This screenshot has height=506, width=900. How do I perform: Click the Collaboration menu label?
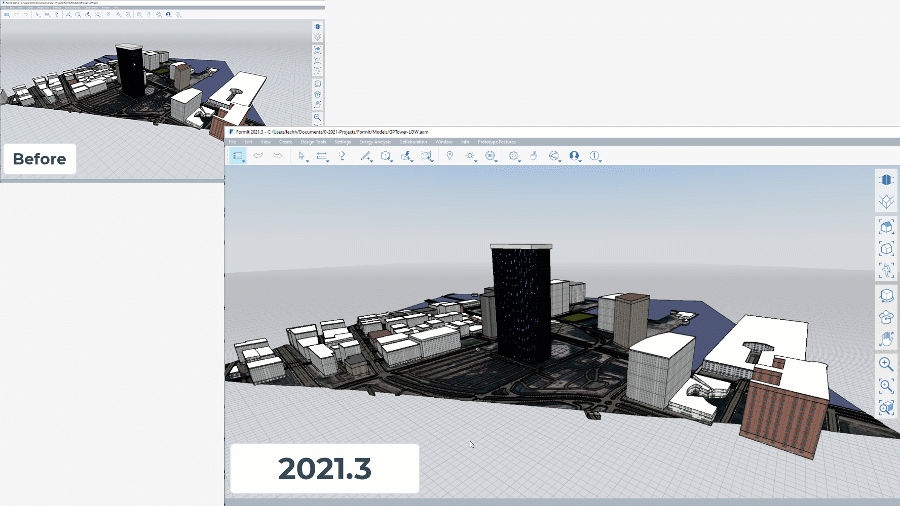(414, 143)
